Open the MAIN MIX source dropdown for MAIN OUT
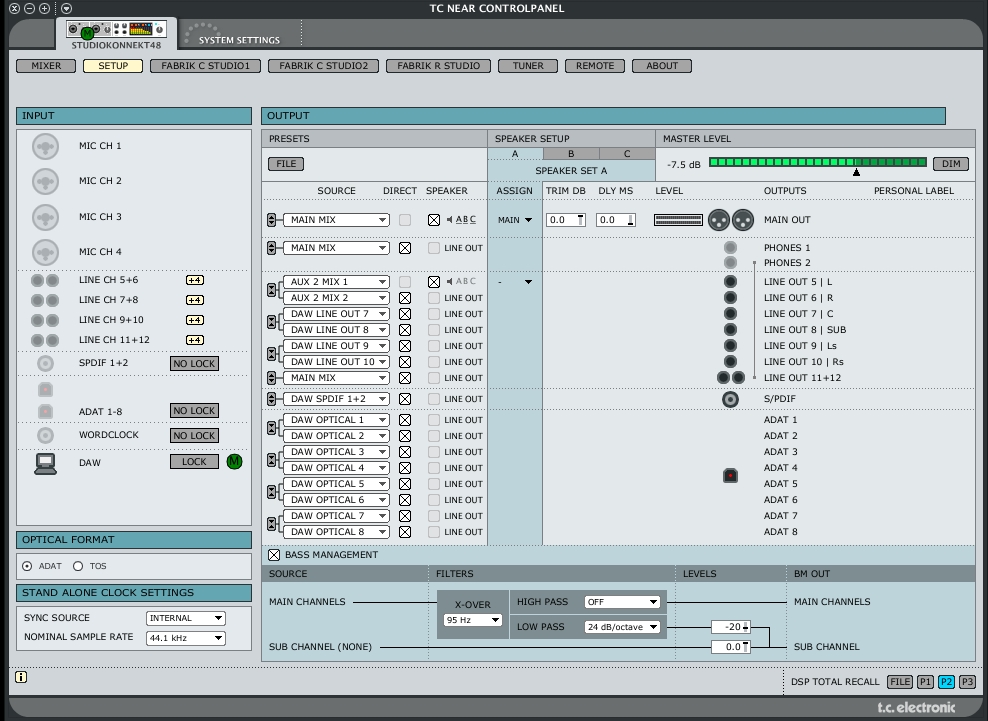988x721 pixels. tap(336, 220)
